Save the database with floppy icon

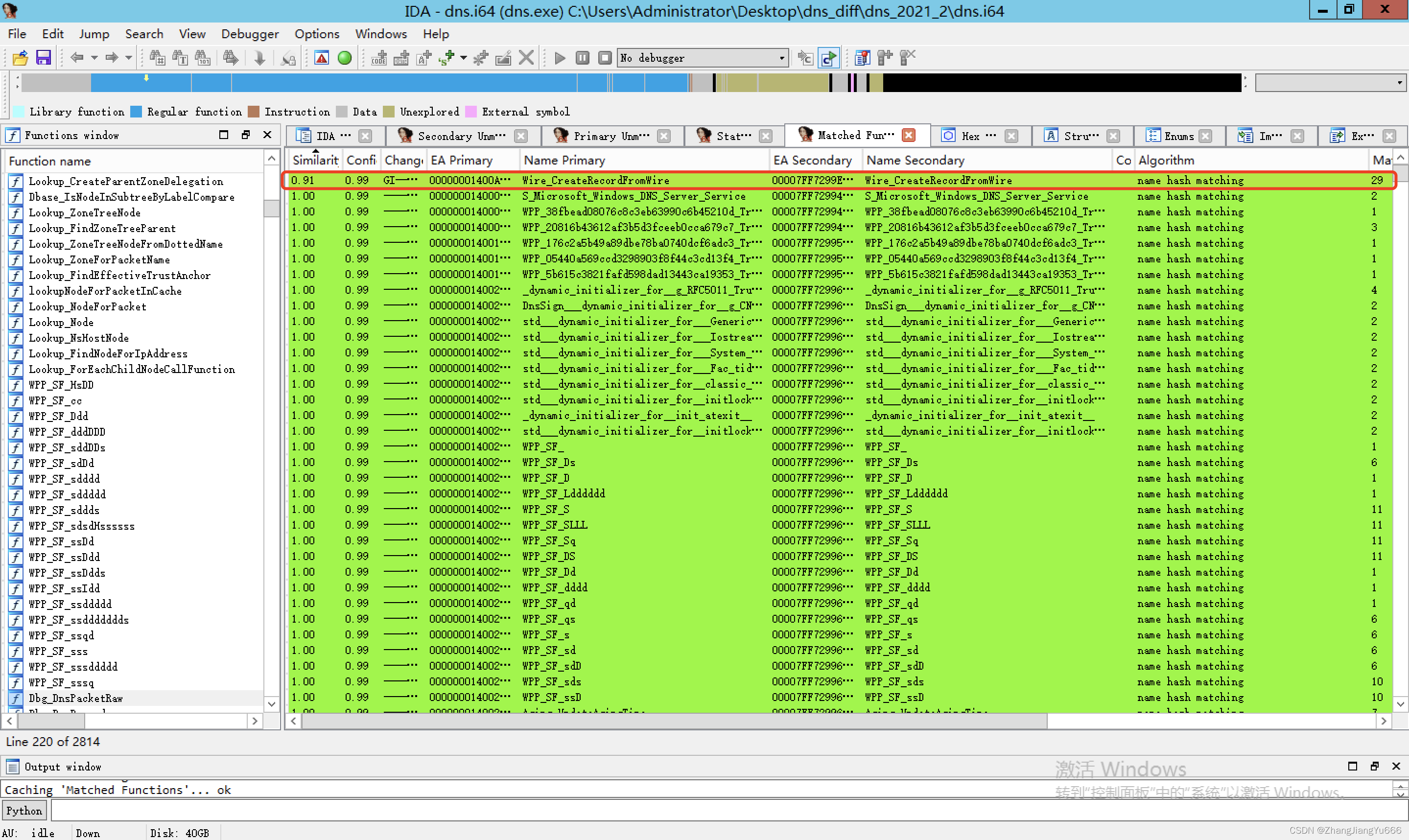tap(44, 58)
